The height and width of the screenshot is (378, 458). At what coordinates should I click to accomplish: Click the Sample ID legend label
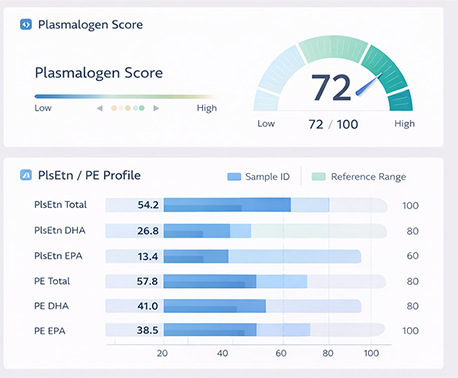pyautogui.click(x=268, y=177)
